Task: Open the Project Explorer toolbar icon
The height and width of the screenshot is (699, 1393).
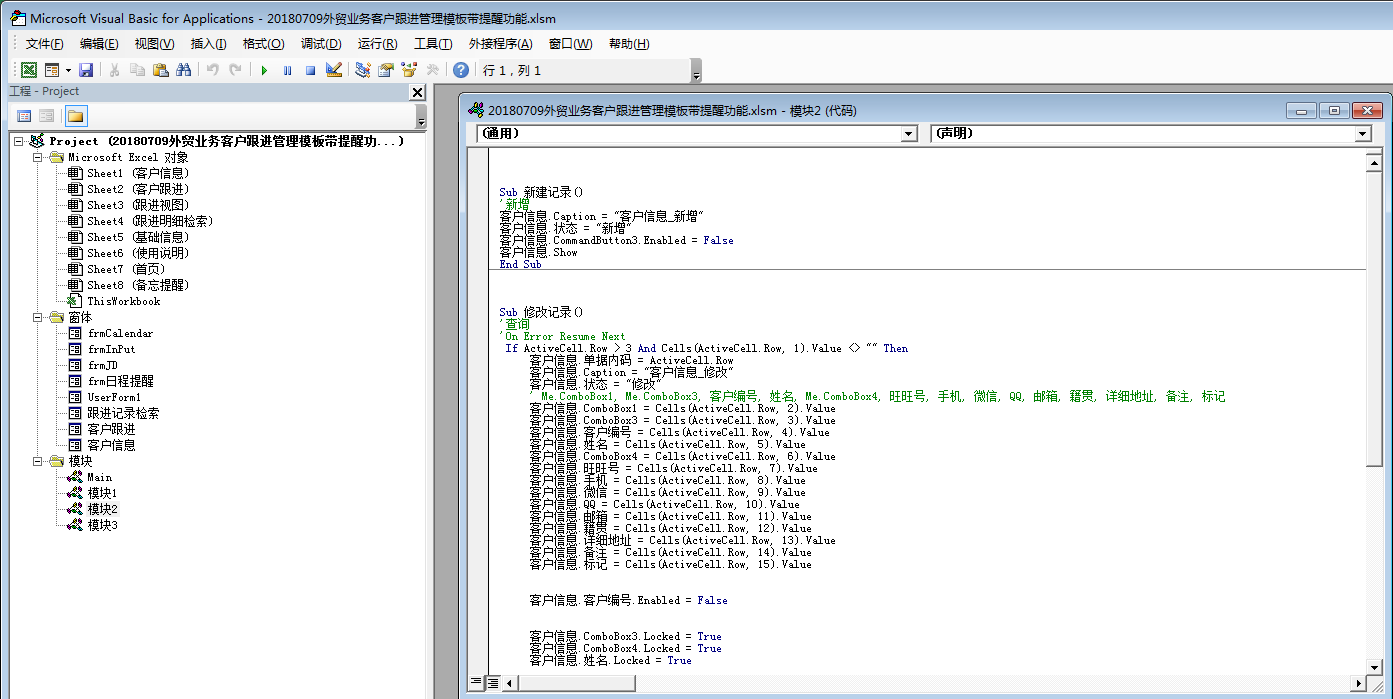Action: pyautogui.click(x=363, y=70)
